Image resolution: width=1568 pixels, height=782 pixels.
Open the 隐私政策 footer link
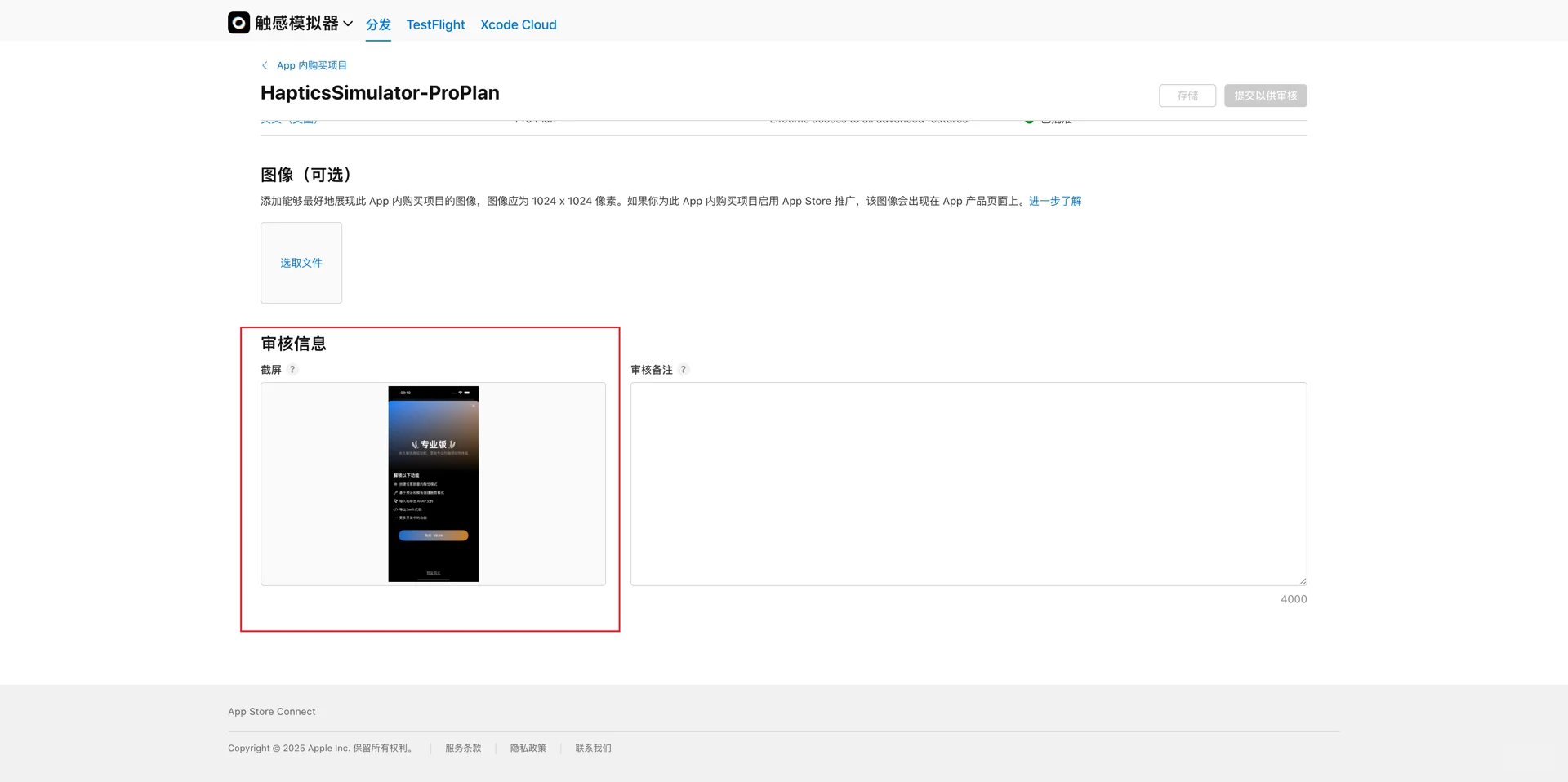528,748
